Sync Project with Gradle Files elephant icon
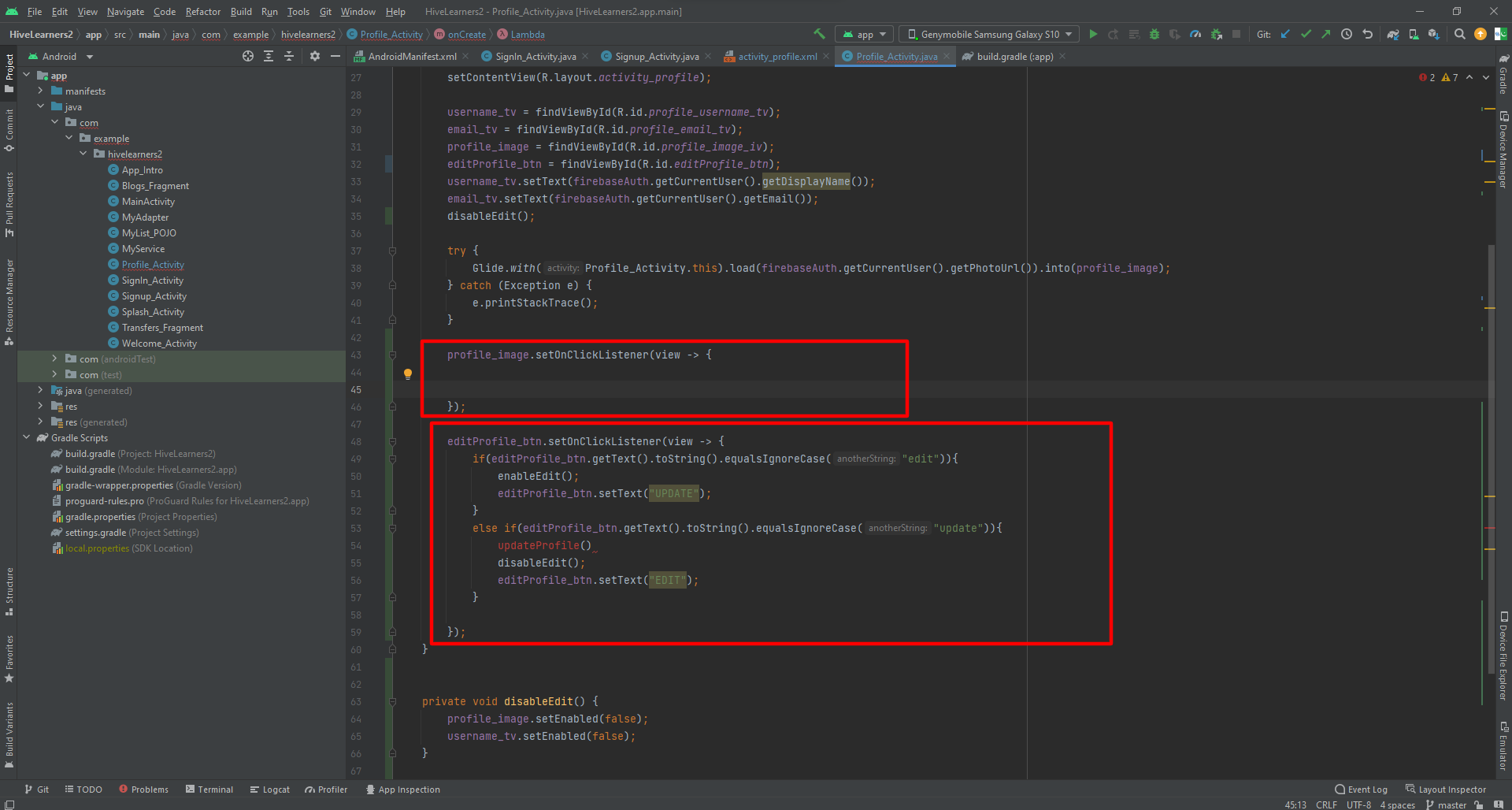Screen dimensions: 1512x810 click(x=1393, y=34)
